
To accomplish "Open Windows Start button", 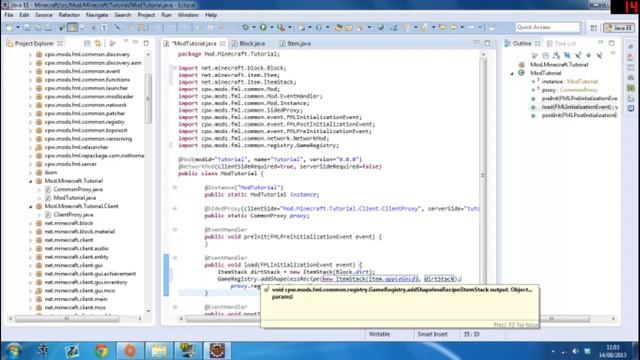I will pyautogui.click(x=13, y=351).
